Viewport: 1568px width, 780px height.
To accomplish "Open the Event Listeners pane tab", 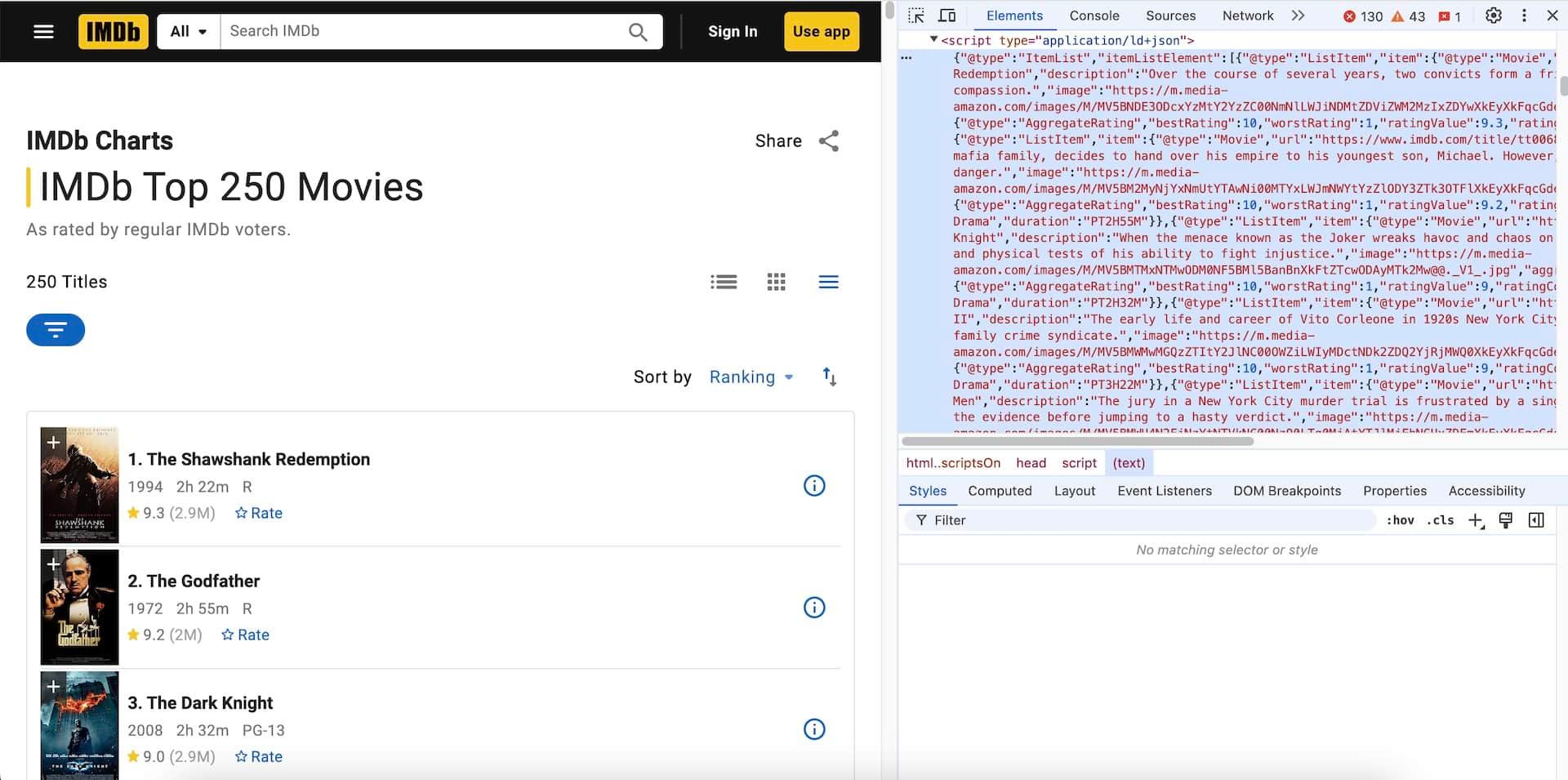I will click(x=1165, y=491).
